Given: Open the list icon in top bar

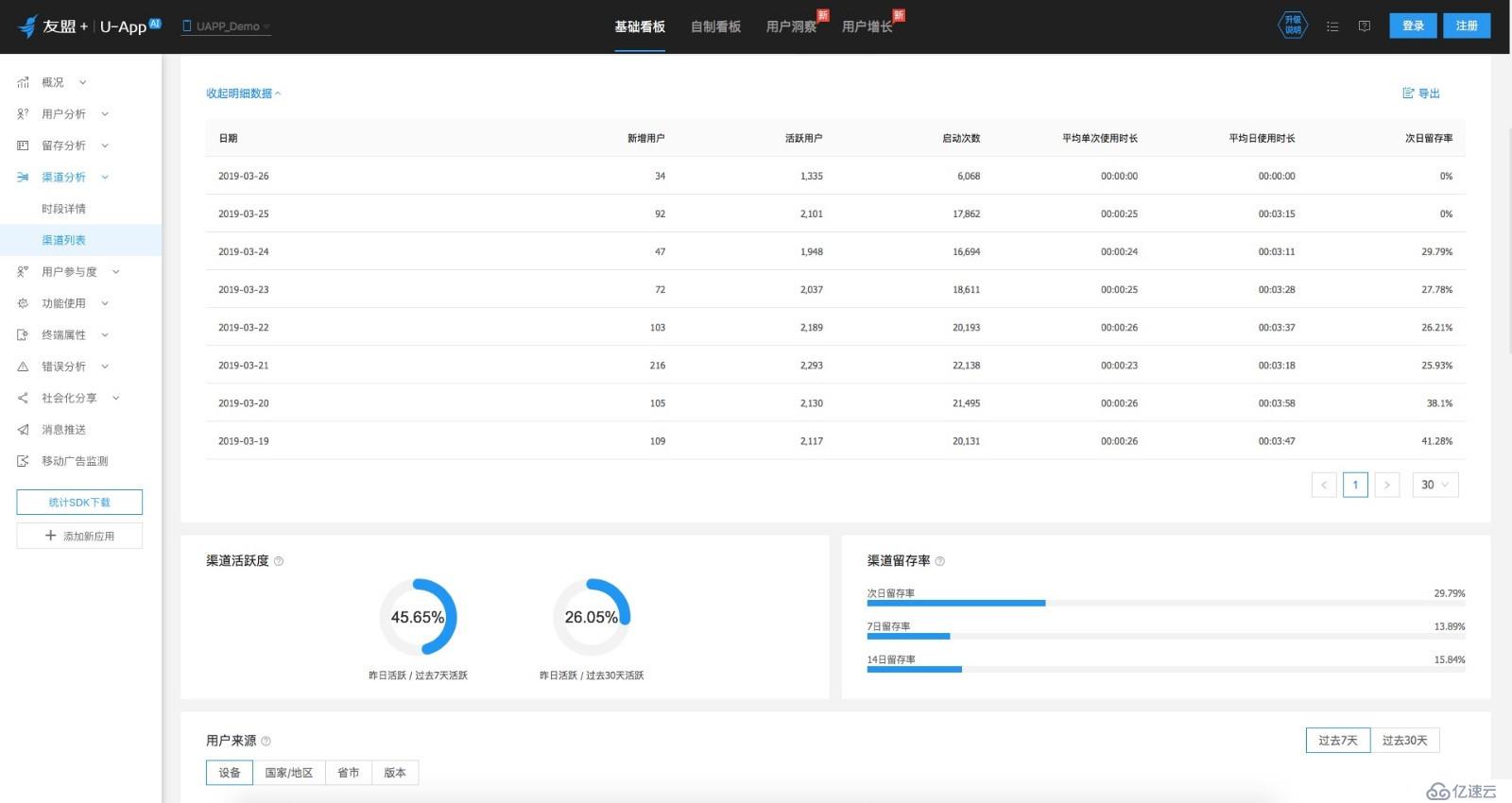Looking at the screenshot, I should pyautogui.click(x=1332, y=26).
